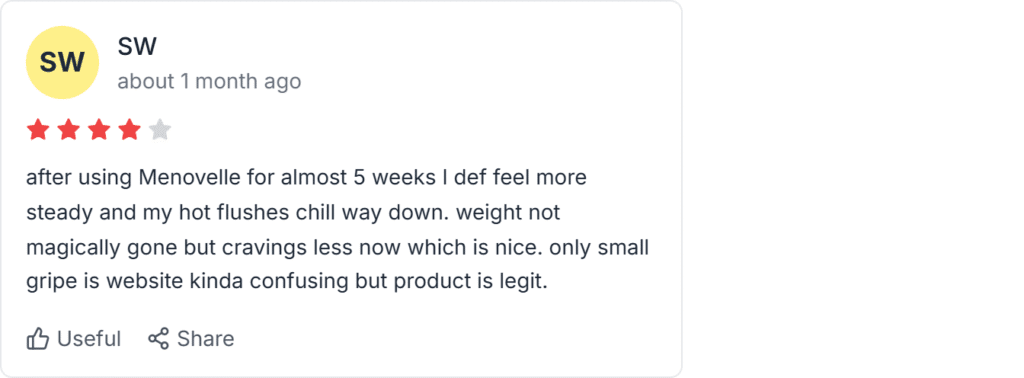
Task: Open the yellow SW avatar circle
Action: [62, 63]
